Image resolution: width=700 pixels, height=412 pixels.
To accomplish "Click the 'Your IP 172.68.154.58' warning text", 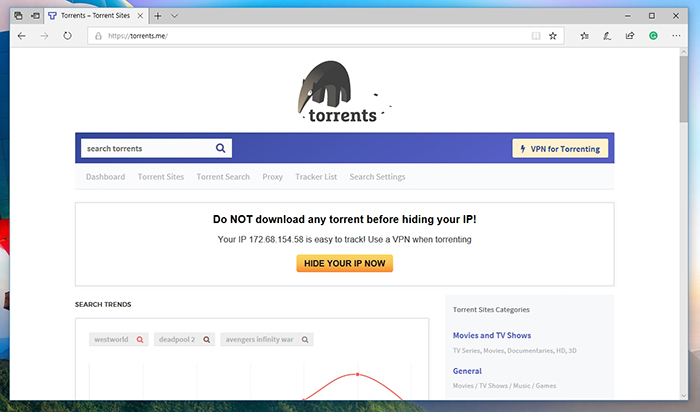I will coord(345,240).
